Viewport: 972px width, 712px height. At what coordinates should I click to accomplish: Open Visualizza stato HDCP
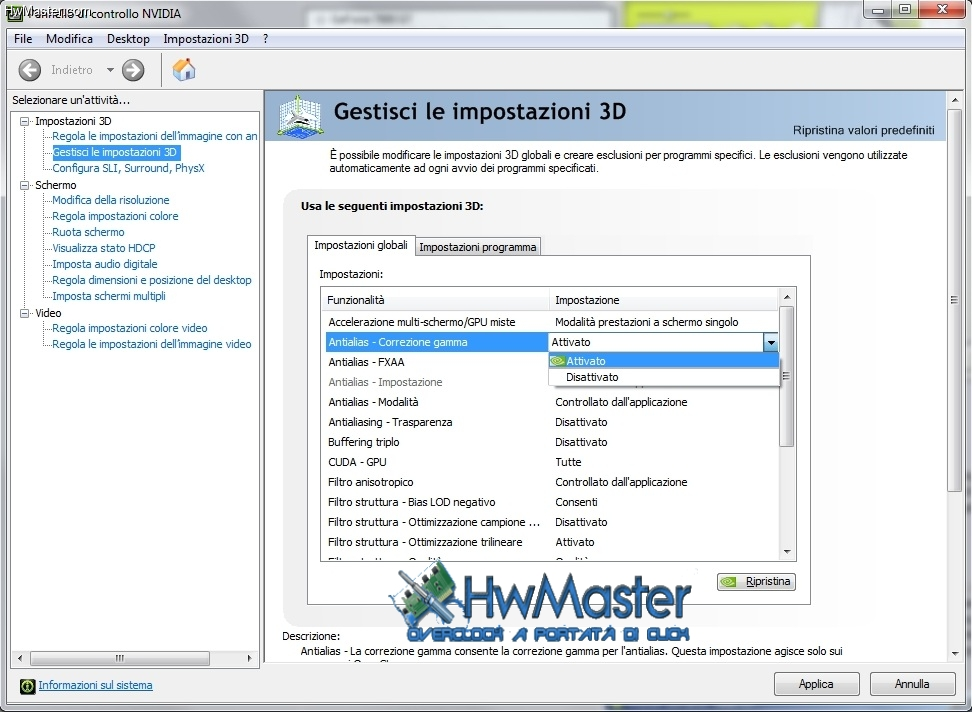coord(104,248)
